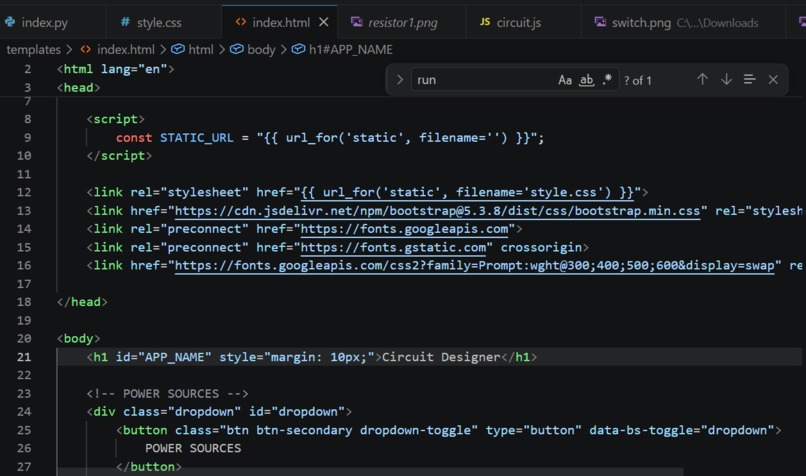Click the JS icon on circuit.js tab
This screenshot has width=806, height=476.
[x=485, y=22]
